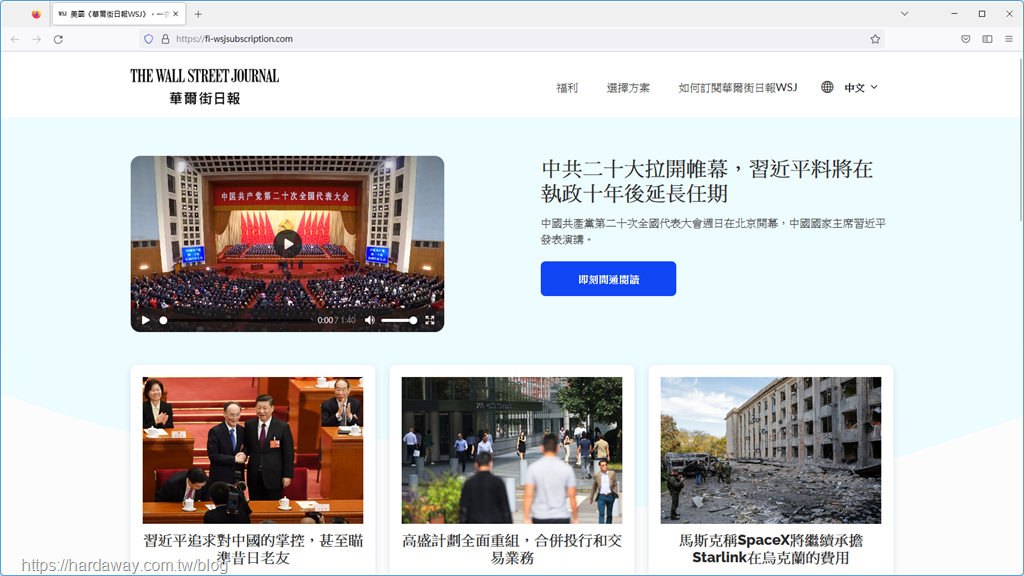This screenshot has height=576, width=1024.
Task: Click play button in video control bar
Action: (146, 320)
